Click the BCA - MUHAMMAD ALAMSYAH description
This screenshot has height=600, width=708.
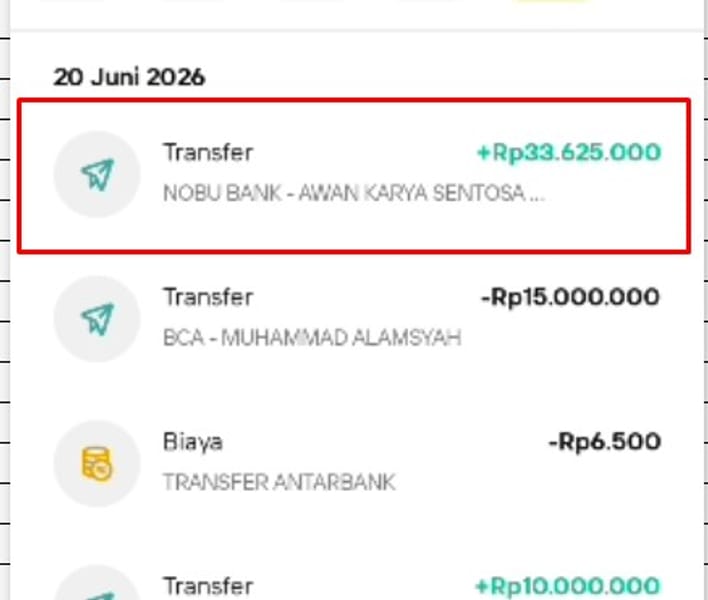tap(312, 338)
